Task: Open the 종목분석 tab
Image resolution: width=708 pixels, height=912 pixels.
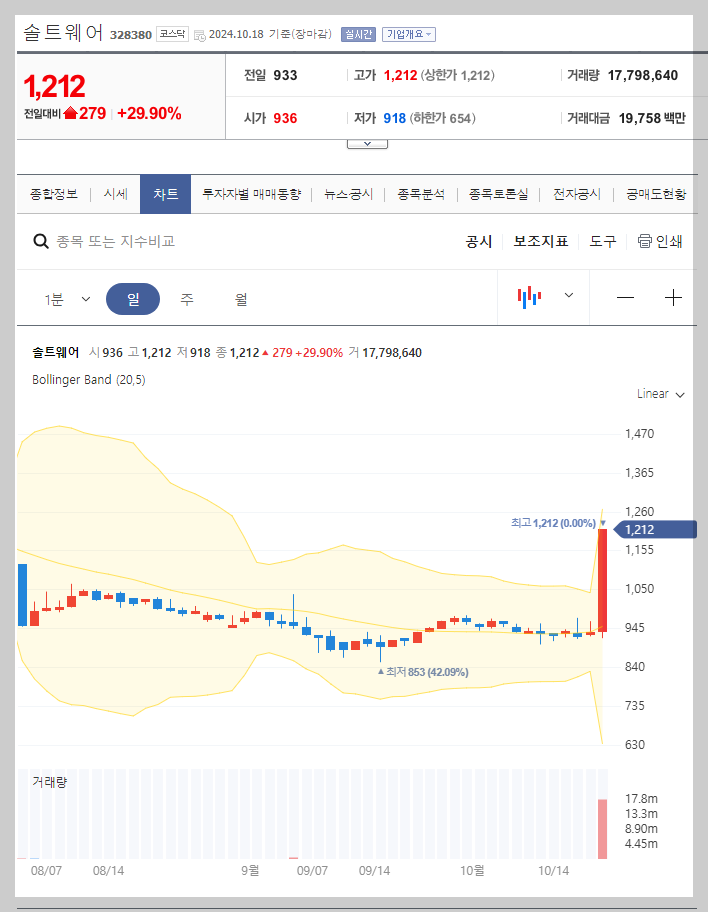Action: 421,194
